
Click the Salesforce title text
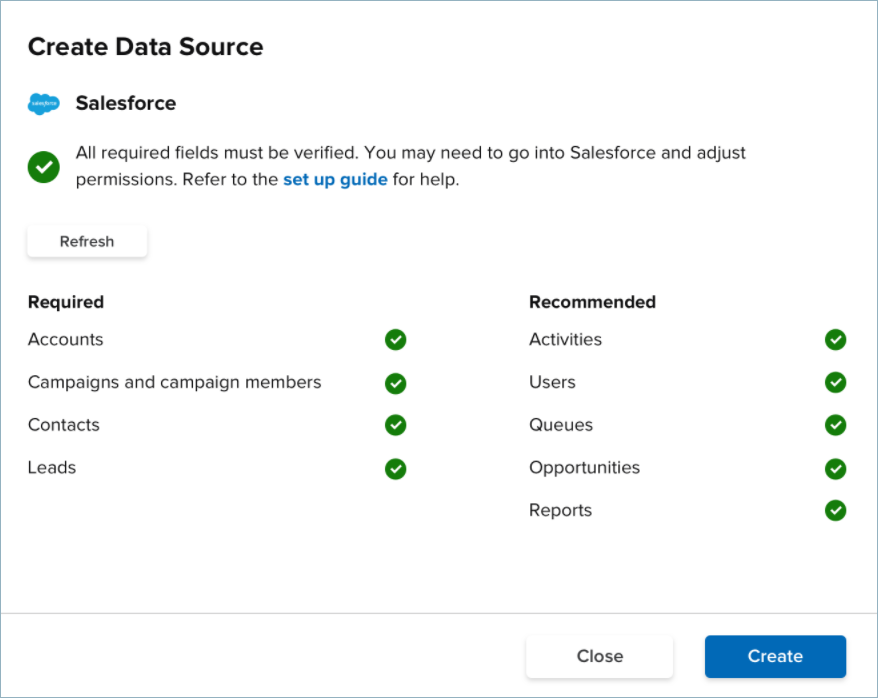point(126,103)
